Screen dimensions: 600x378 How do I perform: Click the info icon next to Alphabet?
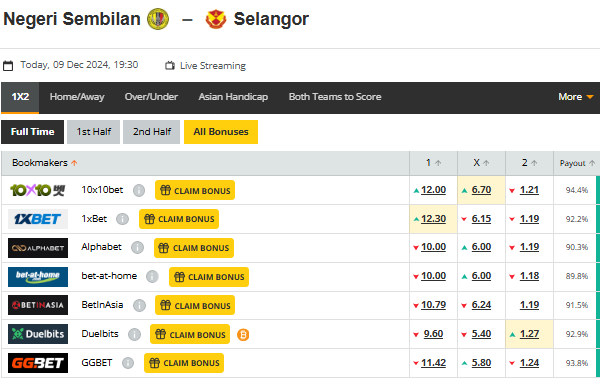[x=137, y=248]
